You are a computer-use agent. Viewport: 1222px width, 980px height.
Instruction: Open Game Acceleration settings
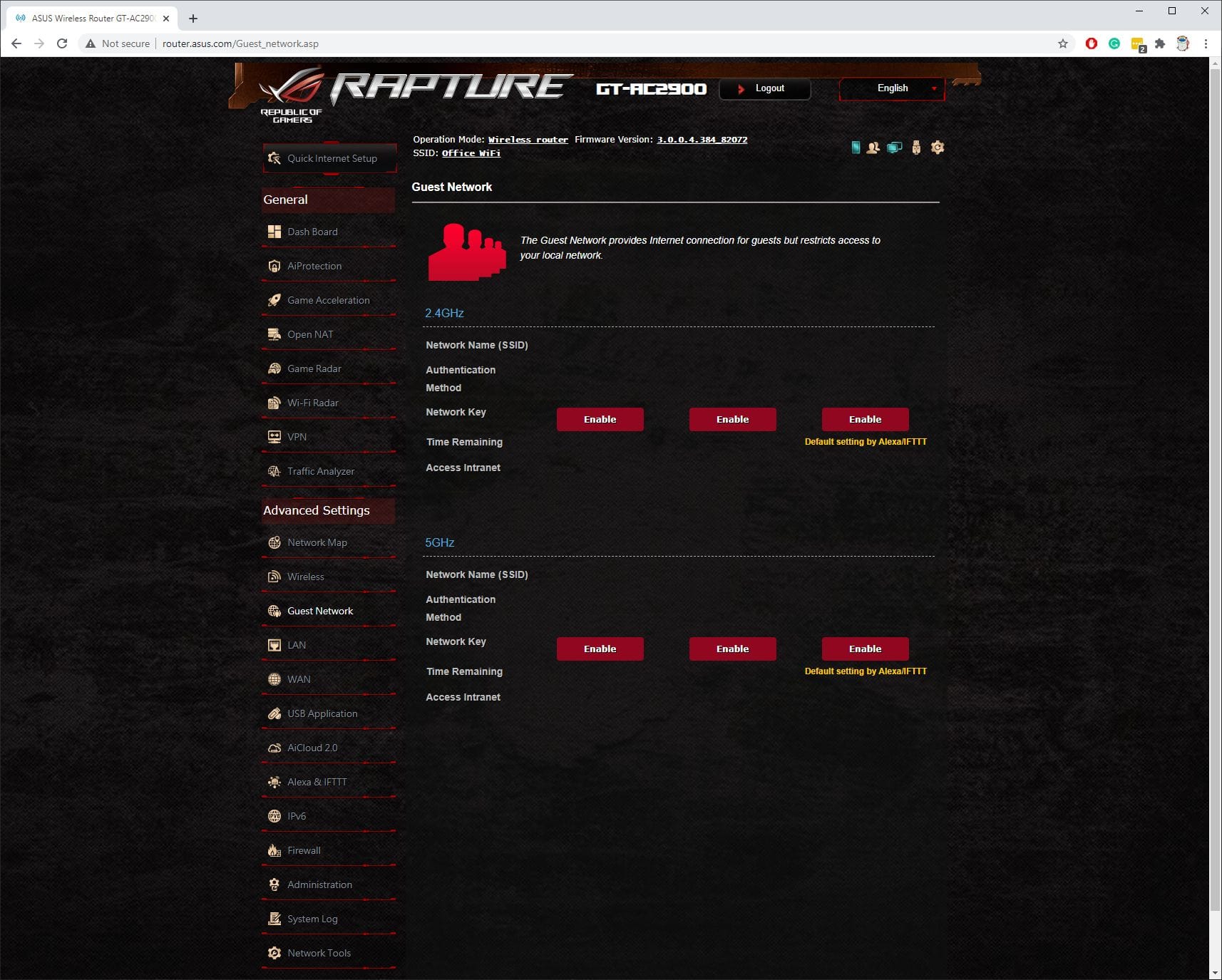tap(329, 300)
